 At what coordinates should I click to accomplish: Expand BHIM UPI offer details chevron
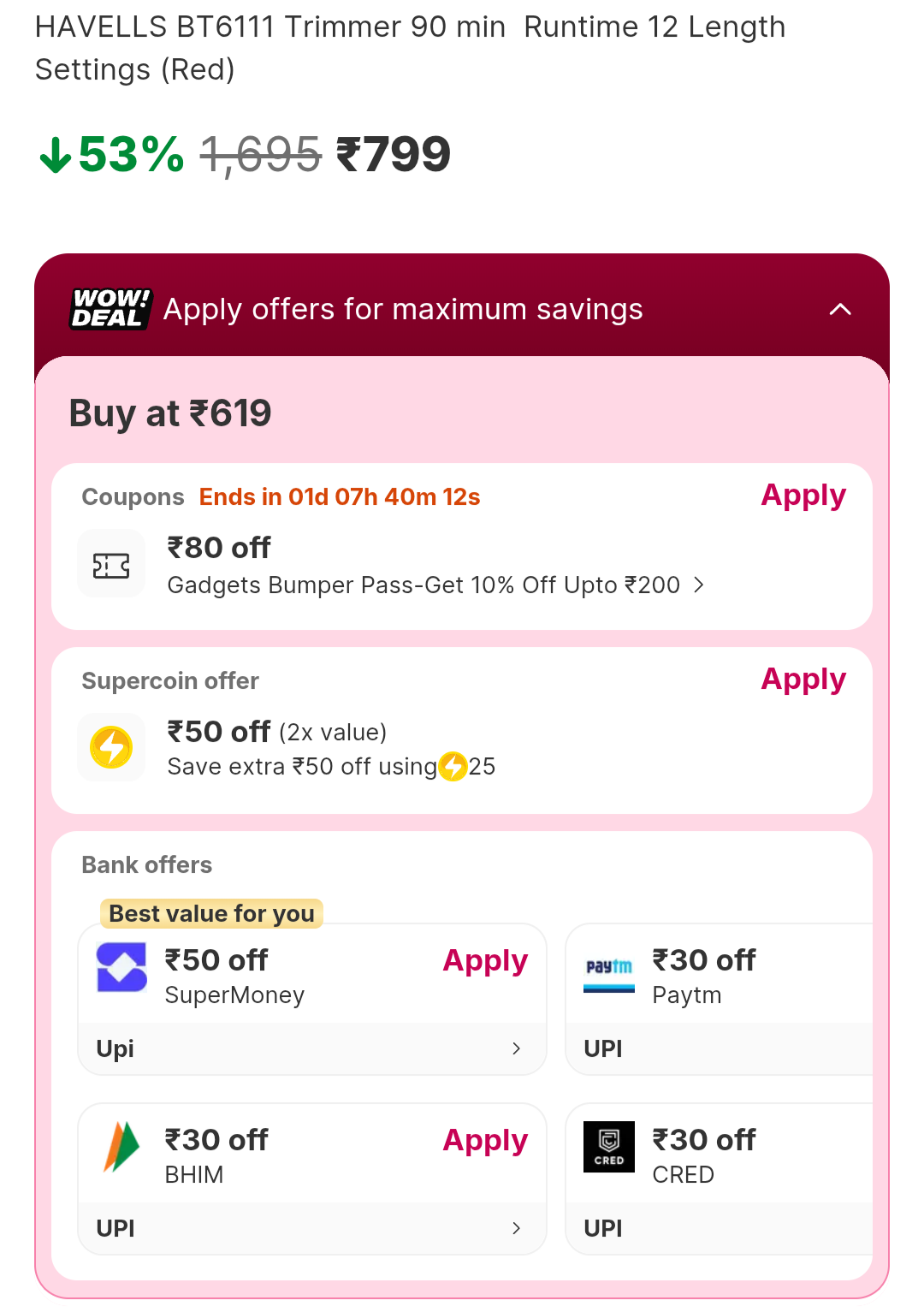[x=516, y=1228]
